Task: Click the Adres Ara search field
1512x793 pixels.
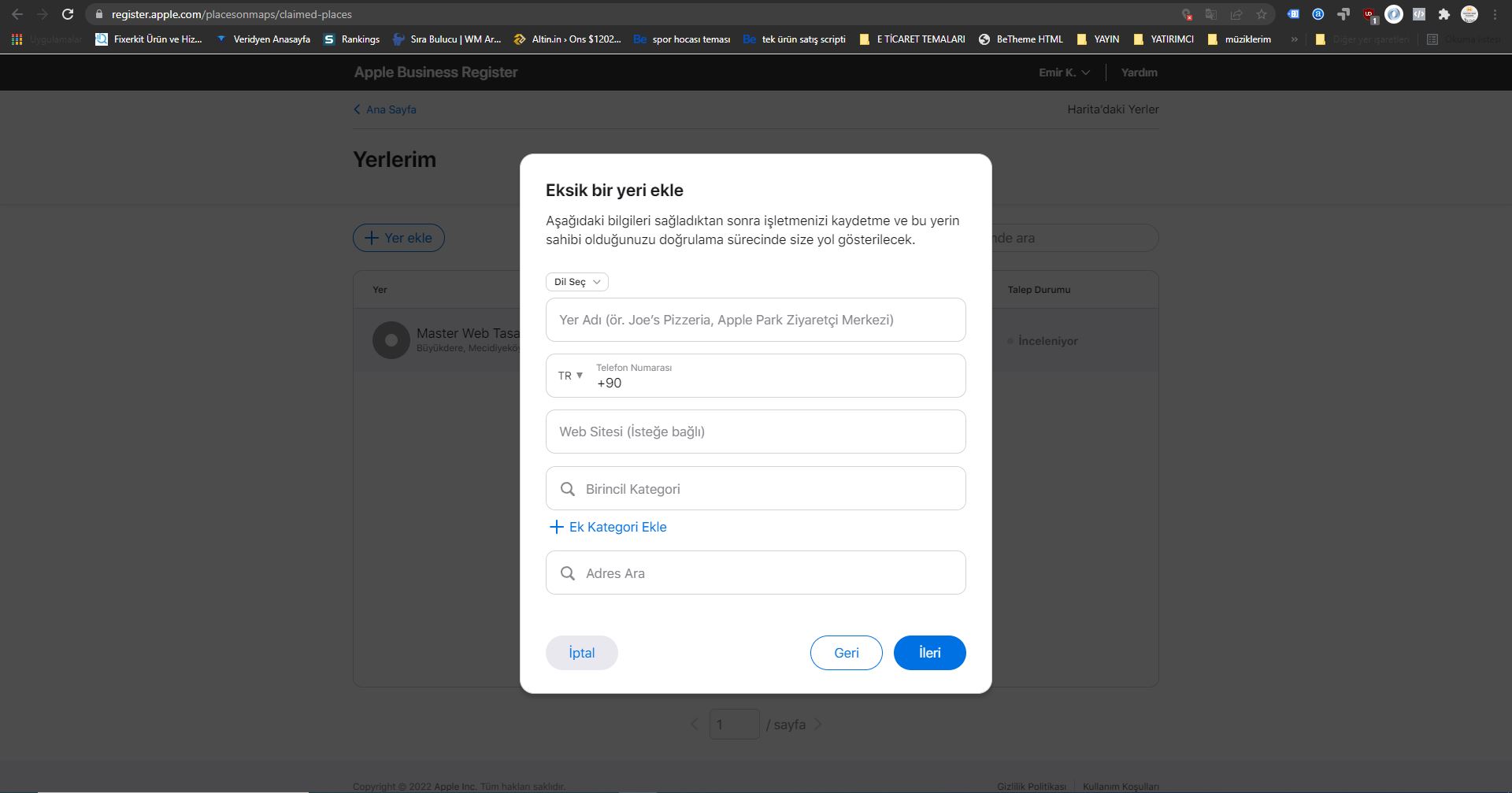Action: click(x=755, y=573)
